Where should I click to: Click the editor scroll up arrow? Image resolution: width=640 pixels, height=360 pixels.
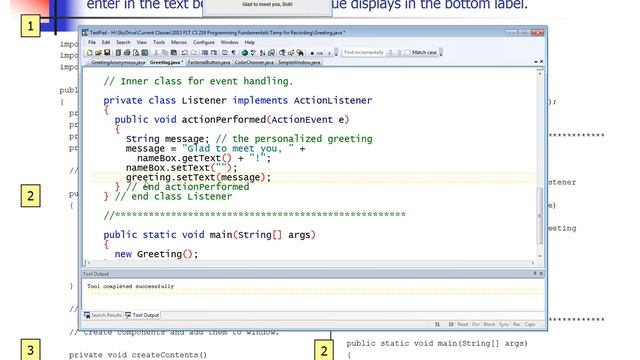[540, 74]
